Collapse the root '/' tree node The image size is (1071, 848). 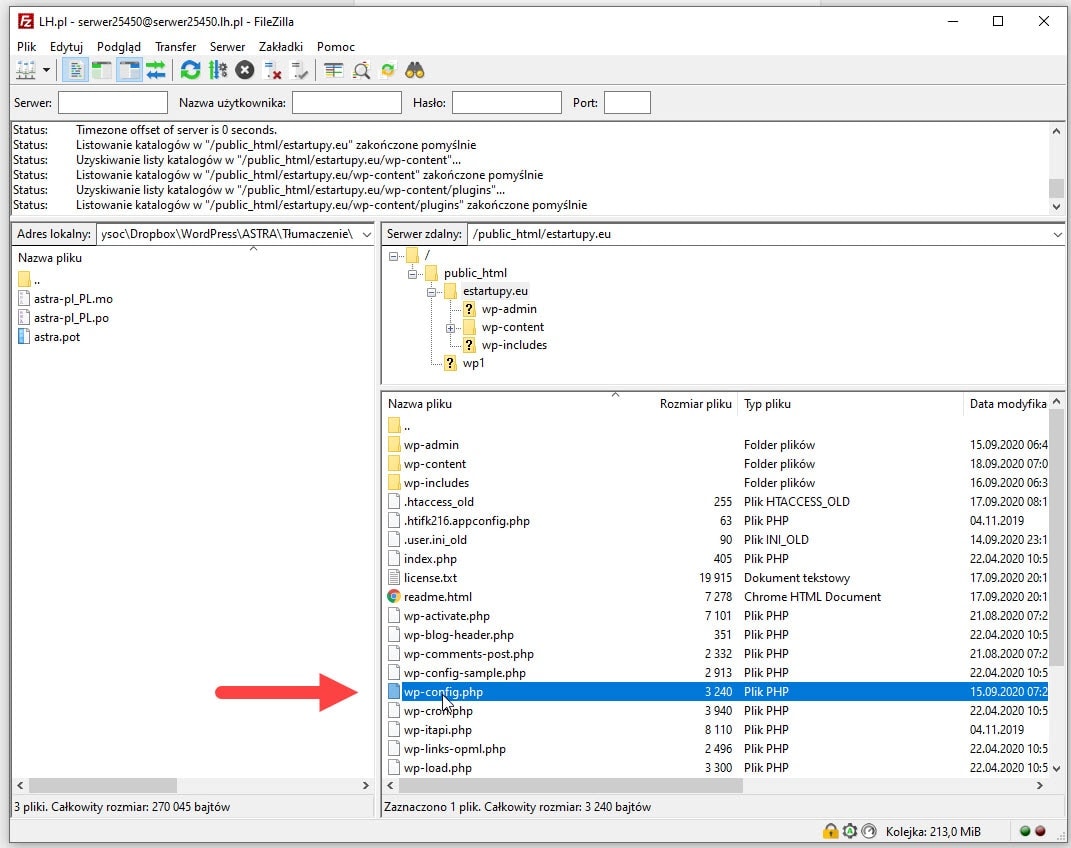pos(393,256)
